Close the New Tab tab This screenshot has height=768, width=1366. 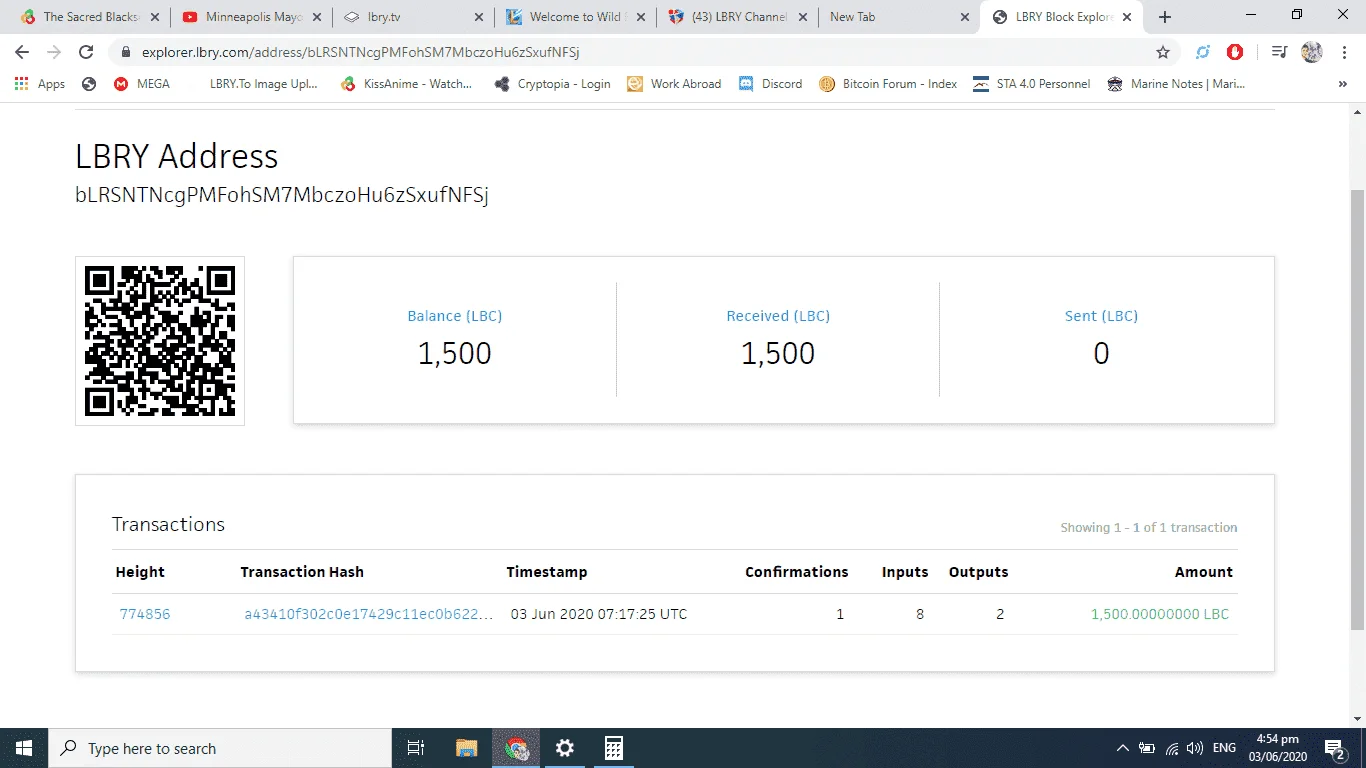click(x=965, y=17)
